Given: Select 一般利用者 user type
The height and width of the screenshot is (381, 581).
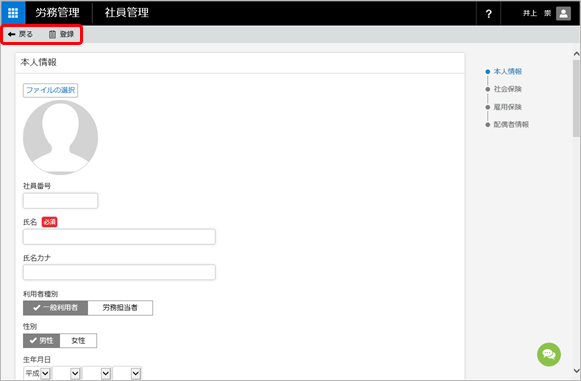Looking at the screenshot, I should [x=56, y=308].
